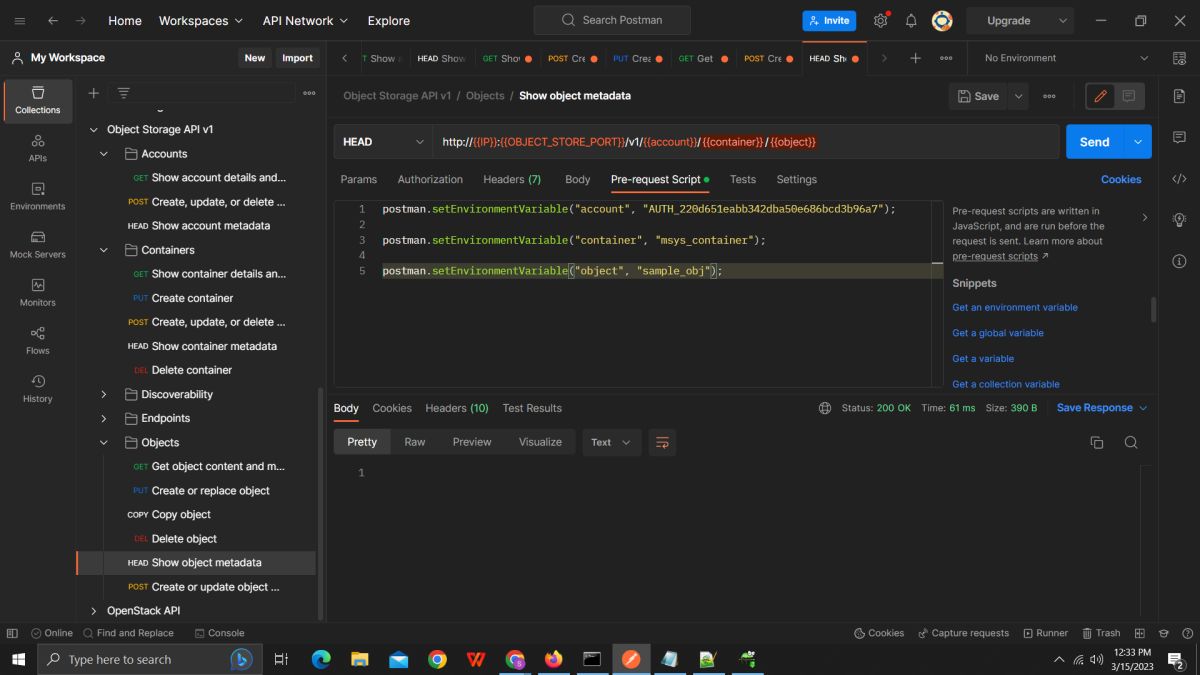Click the settings gear icon in header
This screenshot has width=1200, height=675.
pos(880,20)
